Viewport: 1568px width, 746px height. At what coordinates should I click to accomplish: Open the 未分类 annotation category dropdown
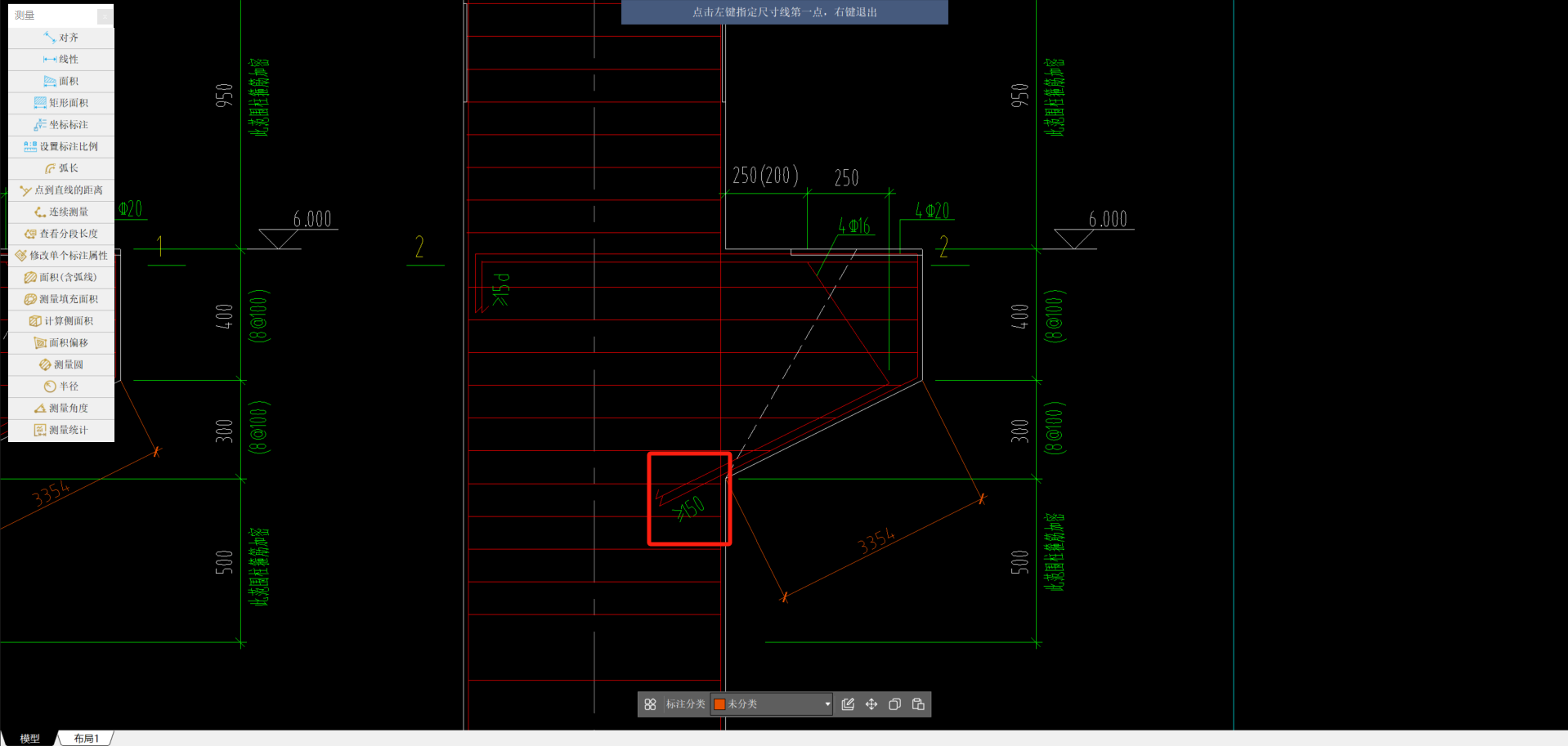(771, 704)
